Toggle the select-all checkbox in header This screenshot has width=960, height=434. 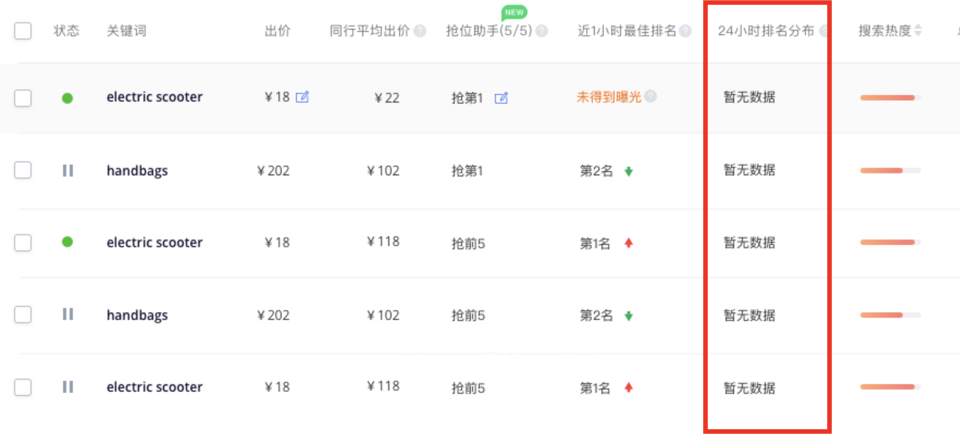point(23,31)
